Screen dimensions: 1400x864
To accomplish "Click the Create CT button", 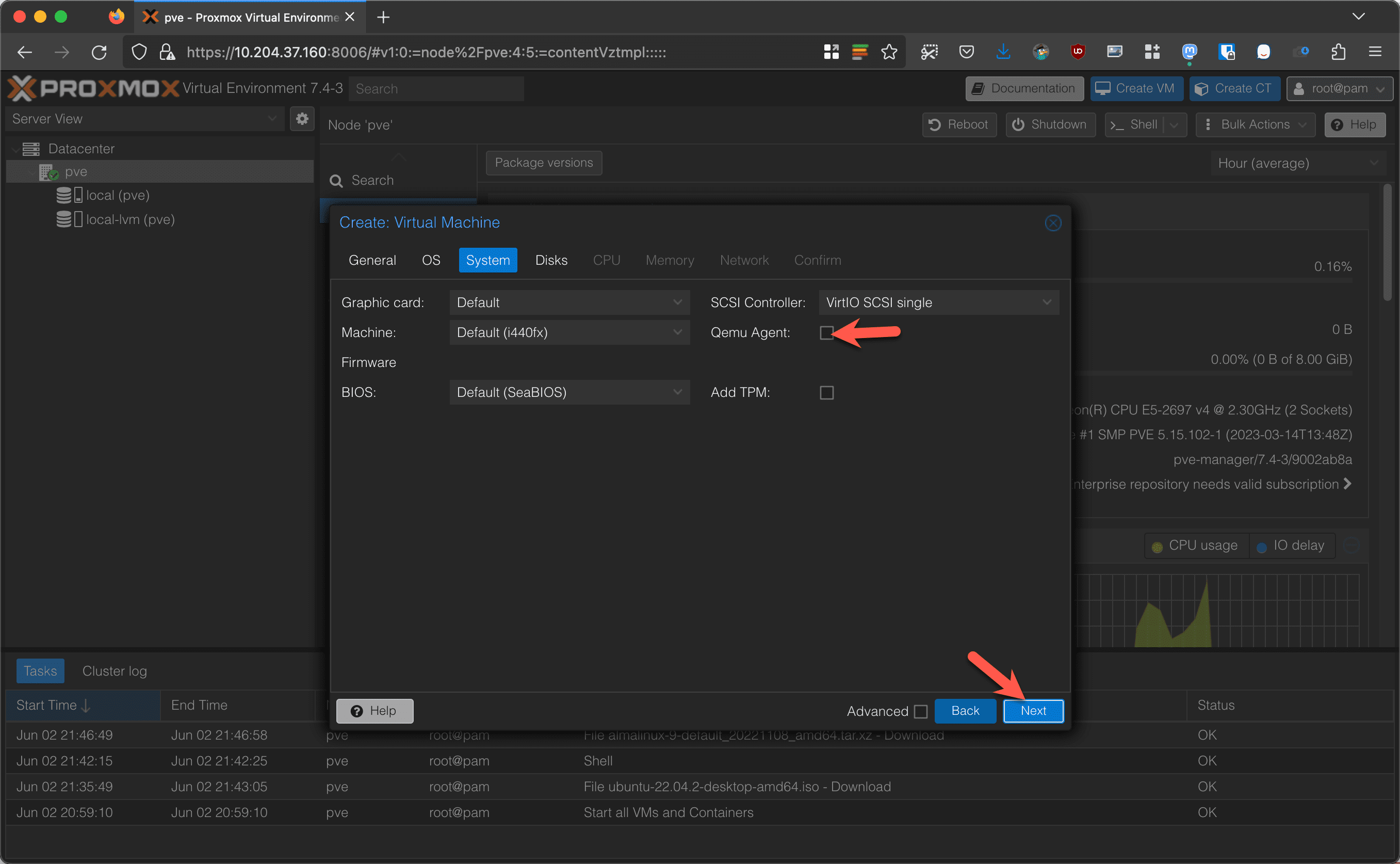I will coord(1234,89).
